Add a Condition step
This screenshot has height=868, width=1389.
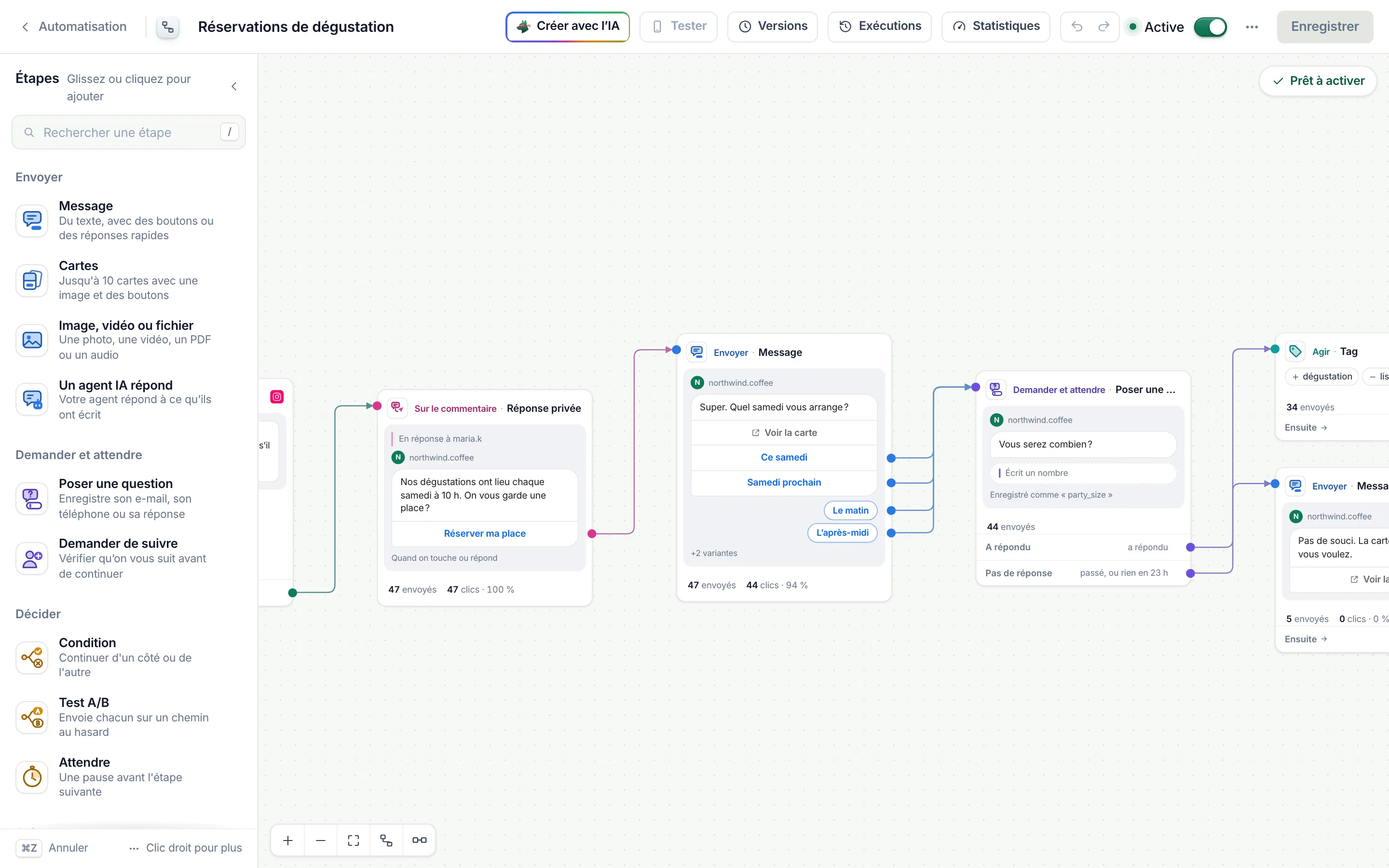129,657
